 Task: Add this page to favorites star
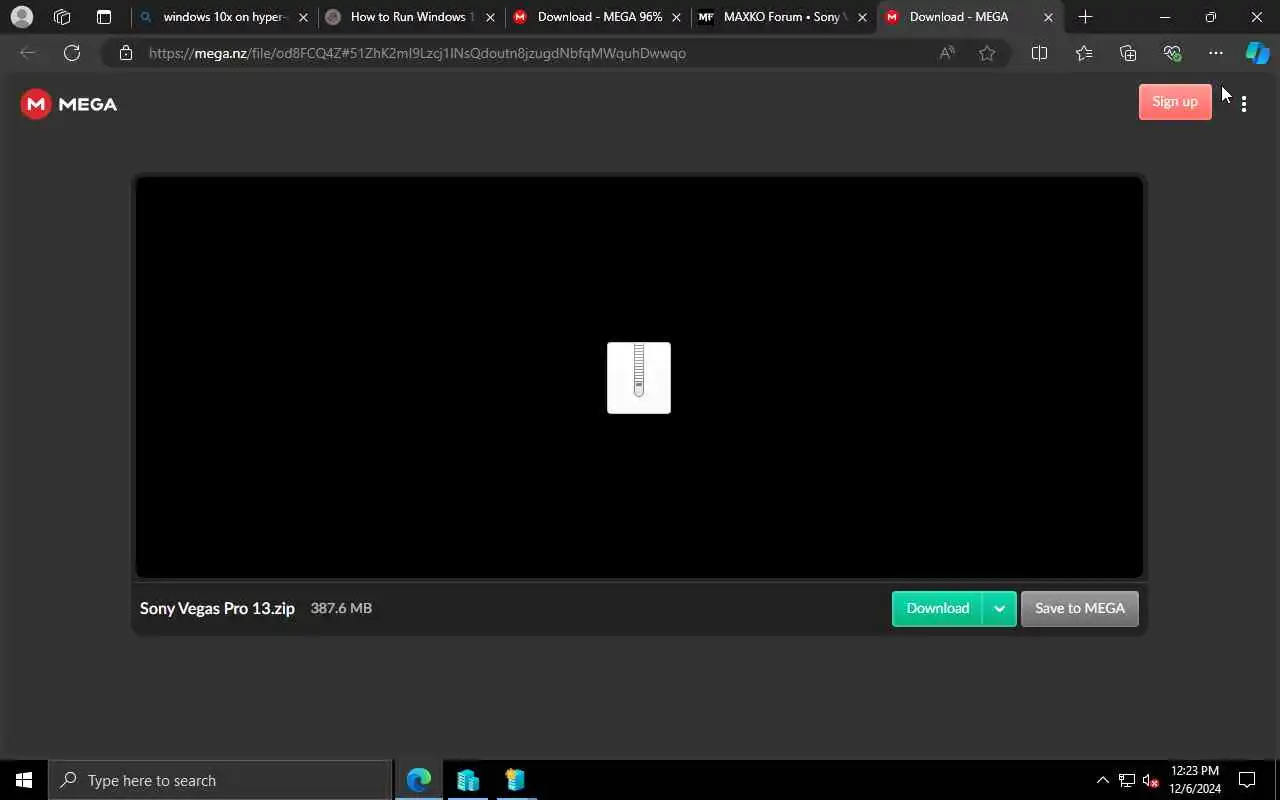click(x=987, y=53)
